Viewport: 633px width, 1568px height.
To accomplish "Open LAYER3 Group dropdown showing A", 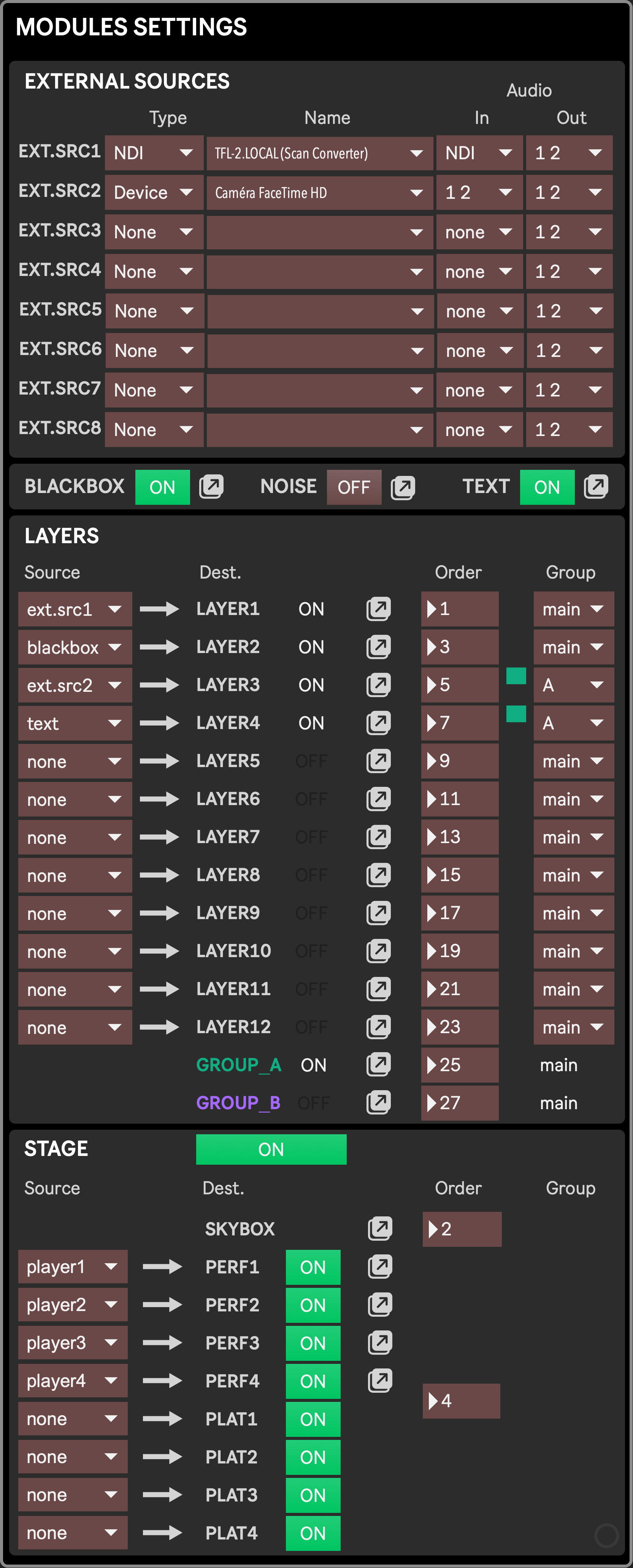I will [574, 685].
